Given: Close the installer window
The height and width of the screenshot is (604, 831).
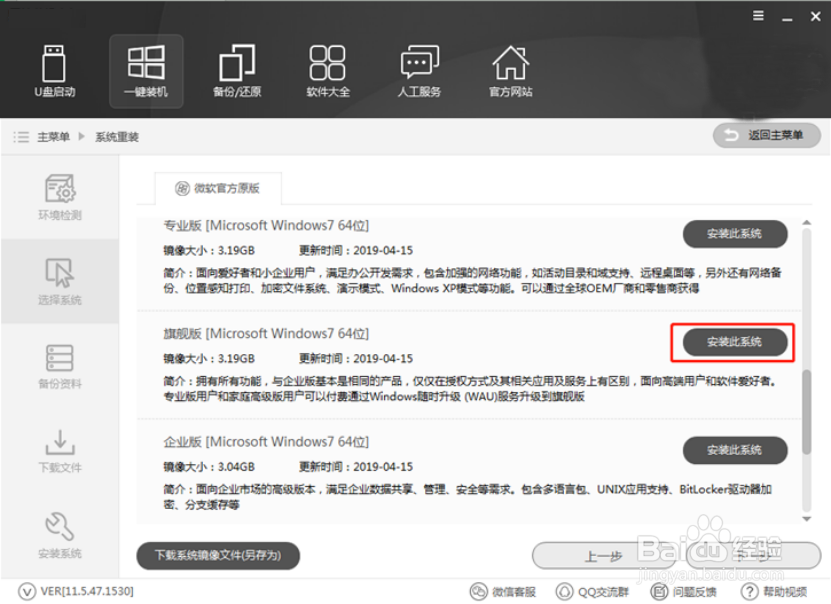Looking at the screenshot, I should [816, 16].
